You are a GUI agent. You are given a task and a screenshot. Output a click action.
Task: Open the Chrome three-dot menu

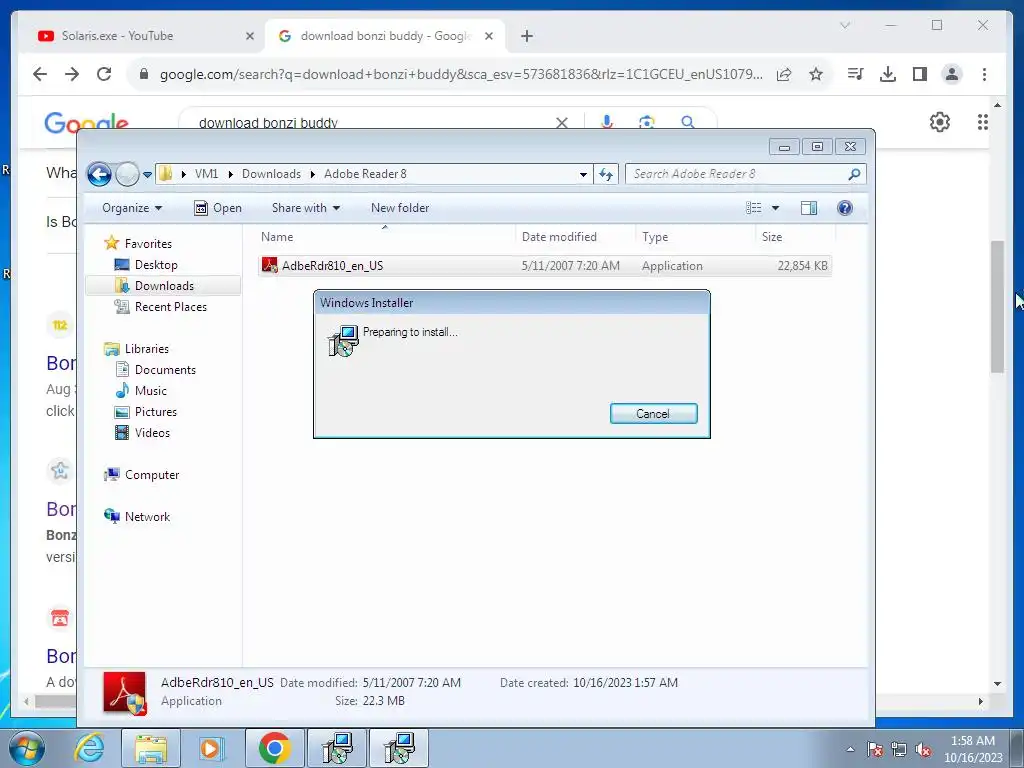[984, 74]
